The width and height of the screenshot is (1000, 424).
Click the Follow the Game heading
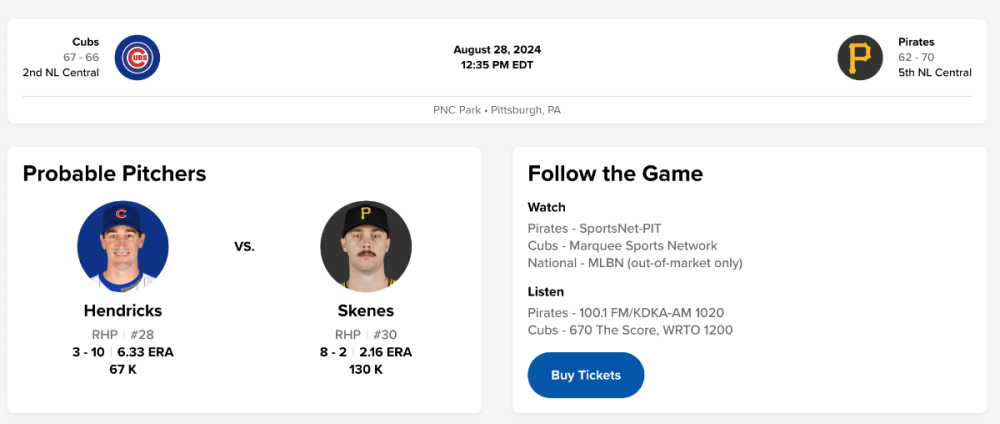pos(615,174)
